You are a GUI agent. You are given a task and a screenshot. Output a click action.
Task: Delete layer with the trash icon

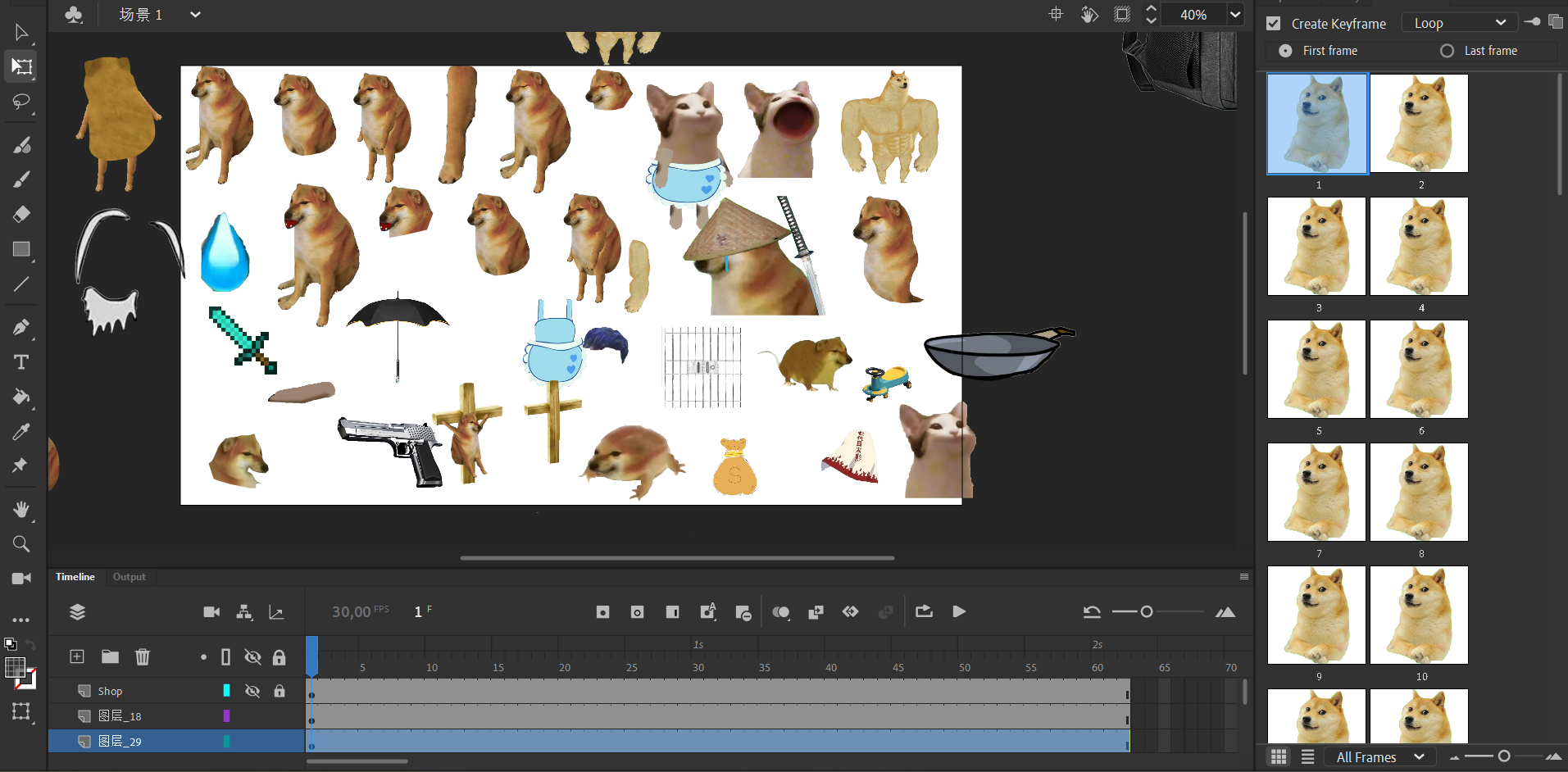click(x=143, y=656)
